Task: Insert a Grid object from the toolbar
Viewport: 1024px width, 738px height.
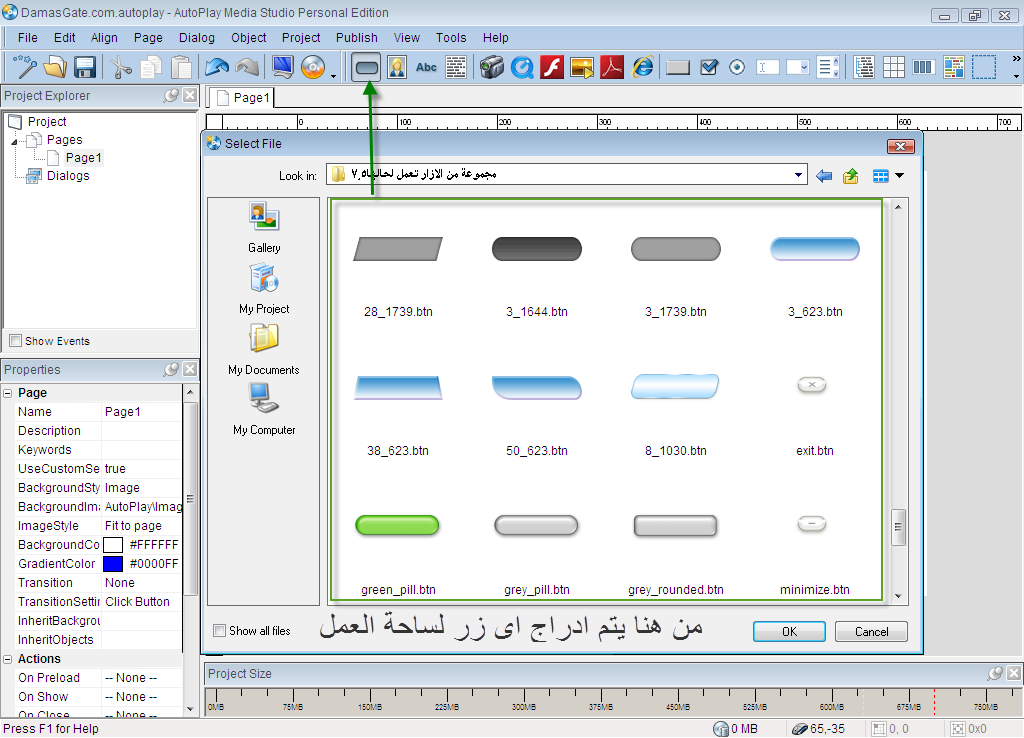Action: pyautogui.click(x=893, y=67)
